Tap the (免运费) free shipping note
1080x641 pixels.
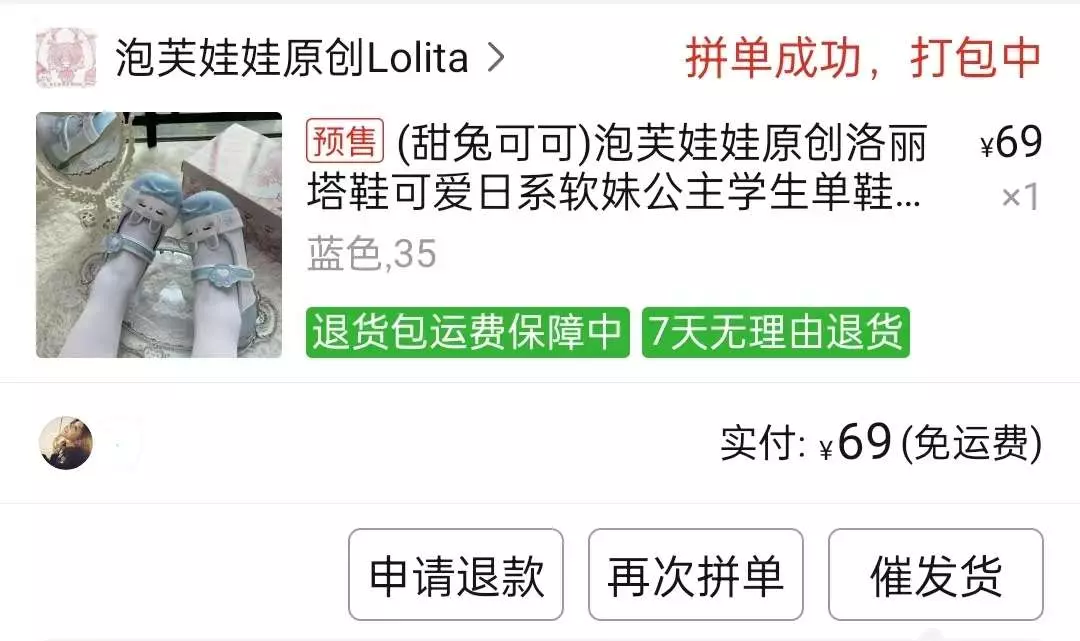971,443
